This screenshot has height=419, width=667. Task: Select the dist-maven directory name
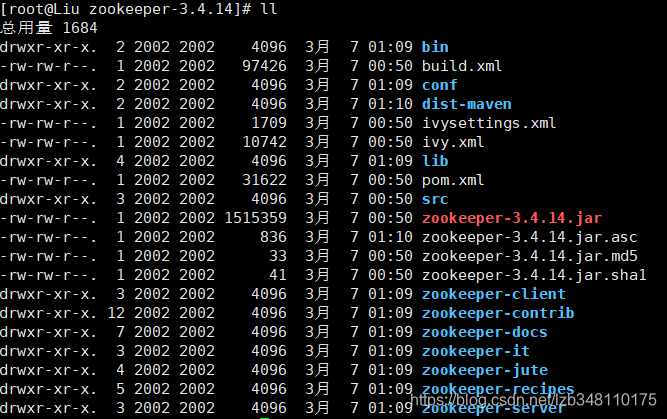click(x=466, y=104)
